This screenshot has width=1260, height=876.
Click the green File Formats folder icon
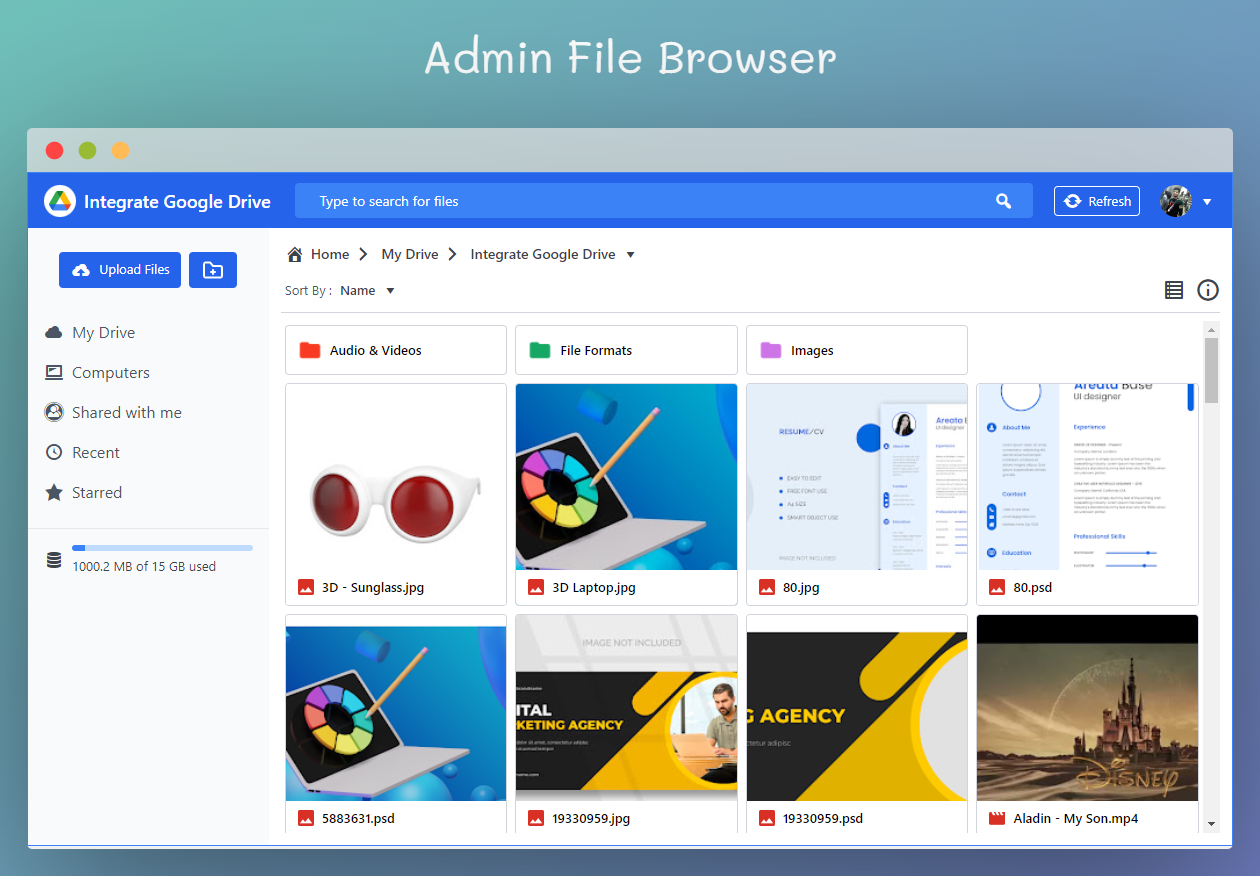540,350
